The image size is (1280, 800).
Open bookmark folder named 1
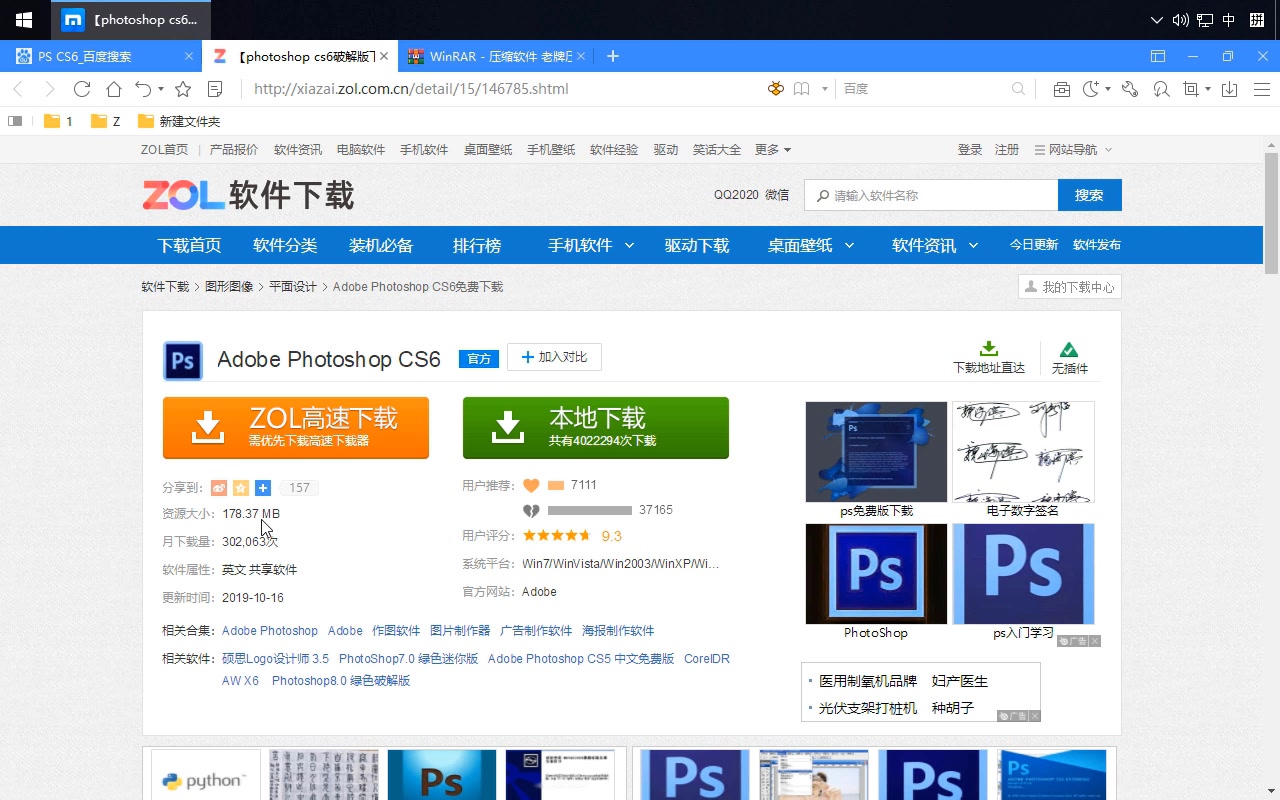coord(58,121)
